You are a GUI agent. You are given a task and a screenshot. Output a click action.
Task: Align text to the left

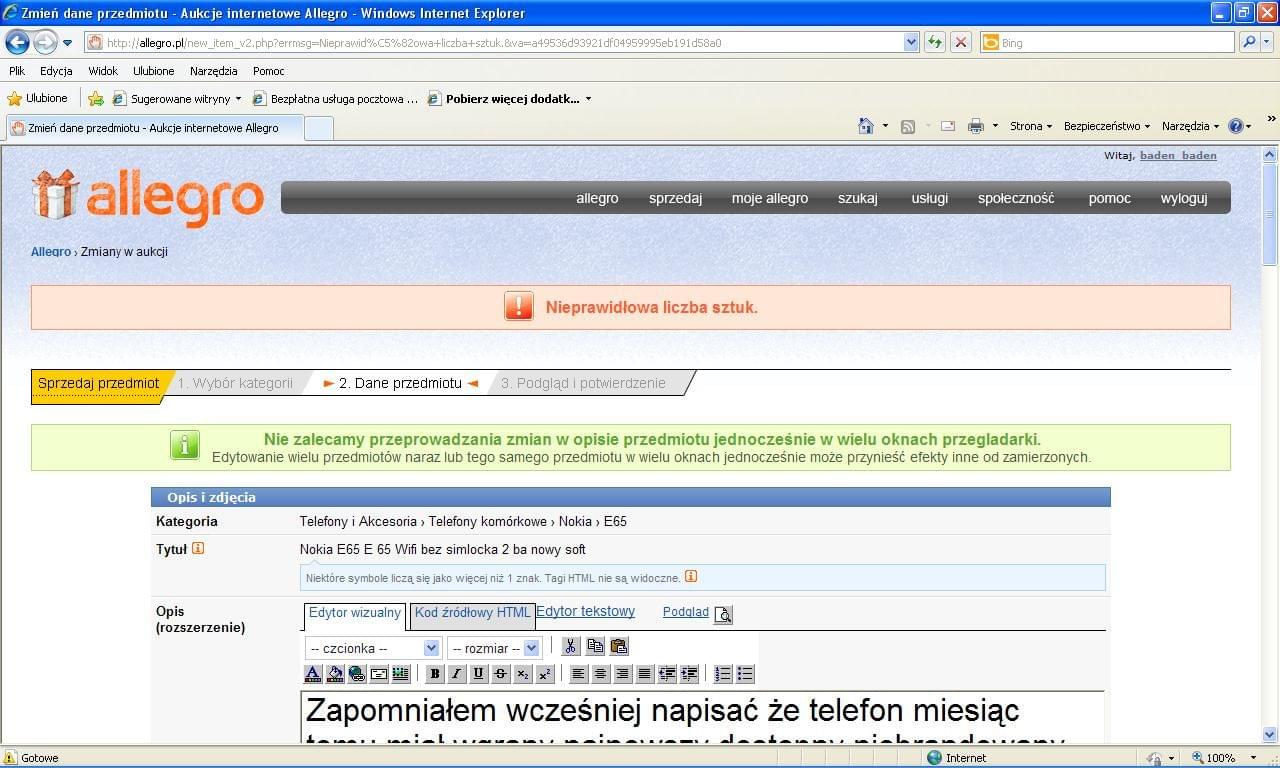(x=578, y=674)
